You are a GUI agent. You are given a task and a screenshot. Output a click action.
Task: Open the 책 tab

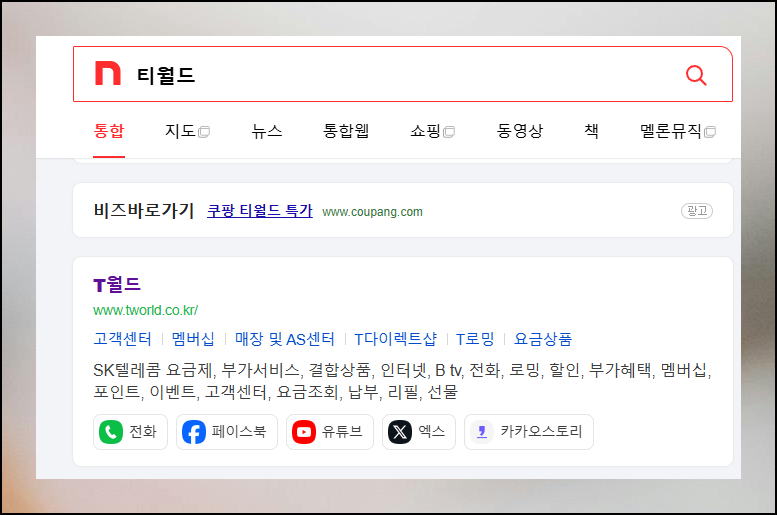(x=591, y=131)
